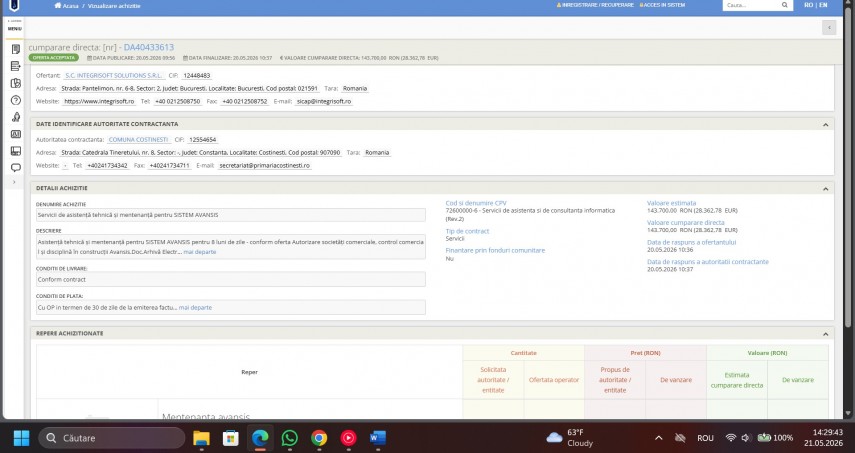Click ACCES IN SISTEM link
The width and height of the screenshot is (855, 453).
coord(662,5)
